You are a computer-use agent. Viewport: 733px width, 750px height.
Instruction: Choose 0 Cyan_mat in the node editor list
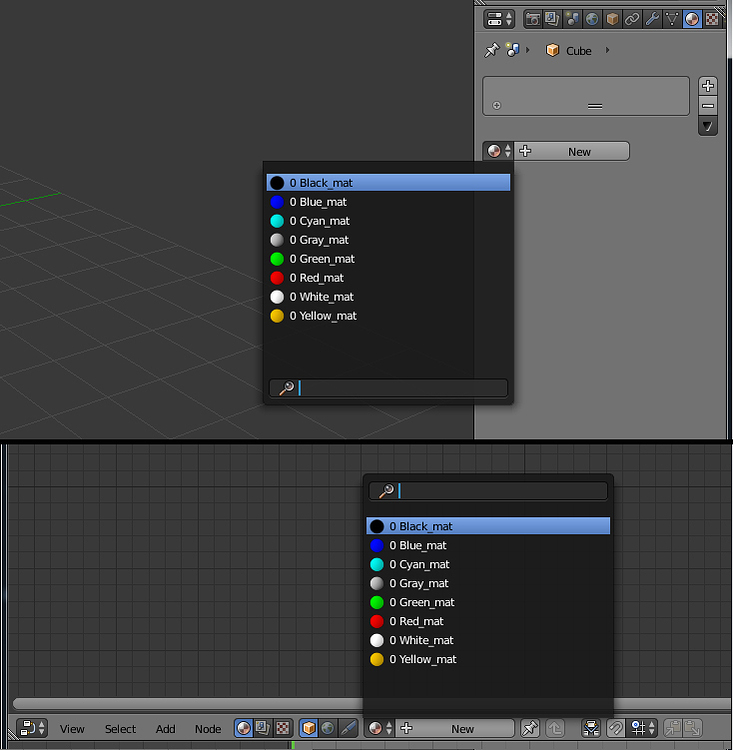[x=488, y=564]
